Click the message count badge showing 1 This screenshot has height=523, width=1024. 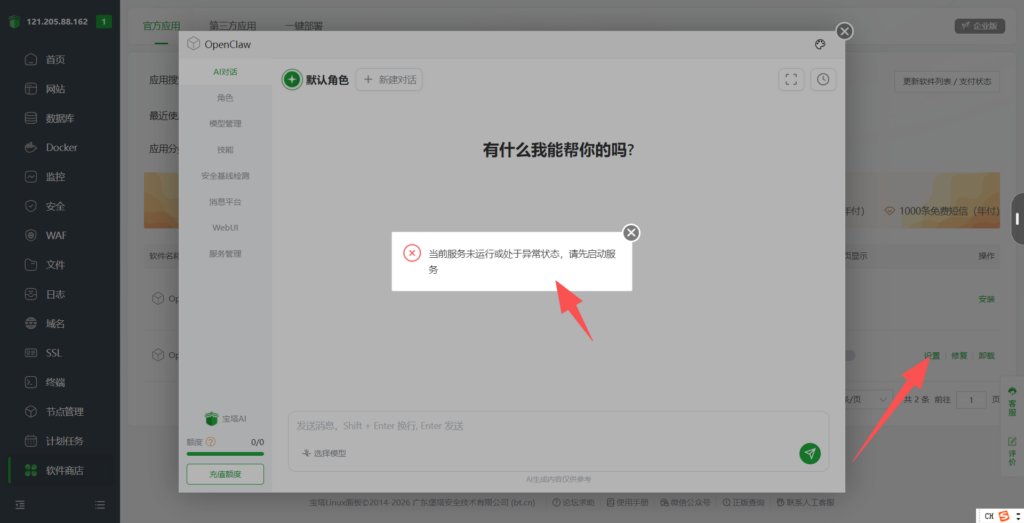[x=103, y=22]
